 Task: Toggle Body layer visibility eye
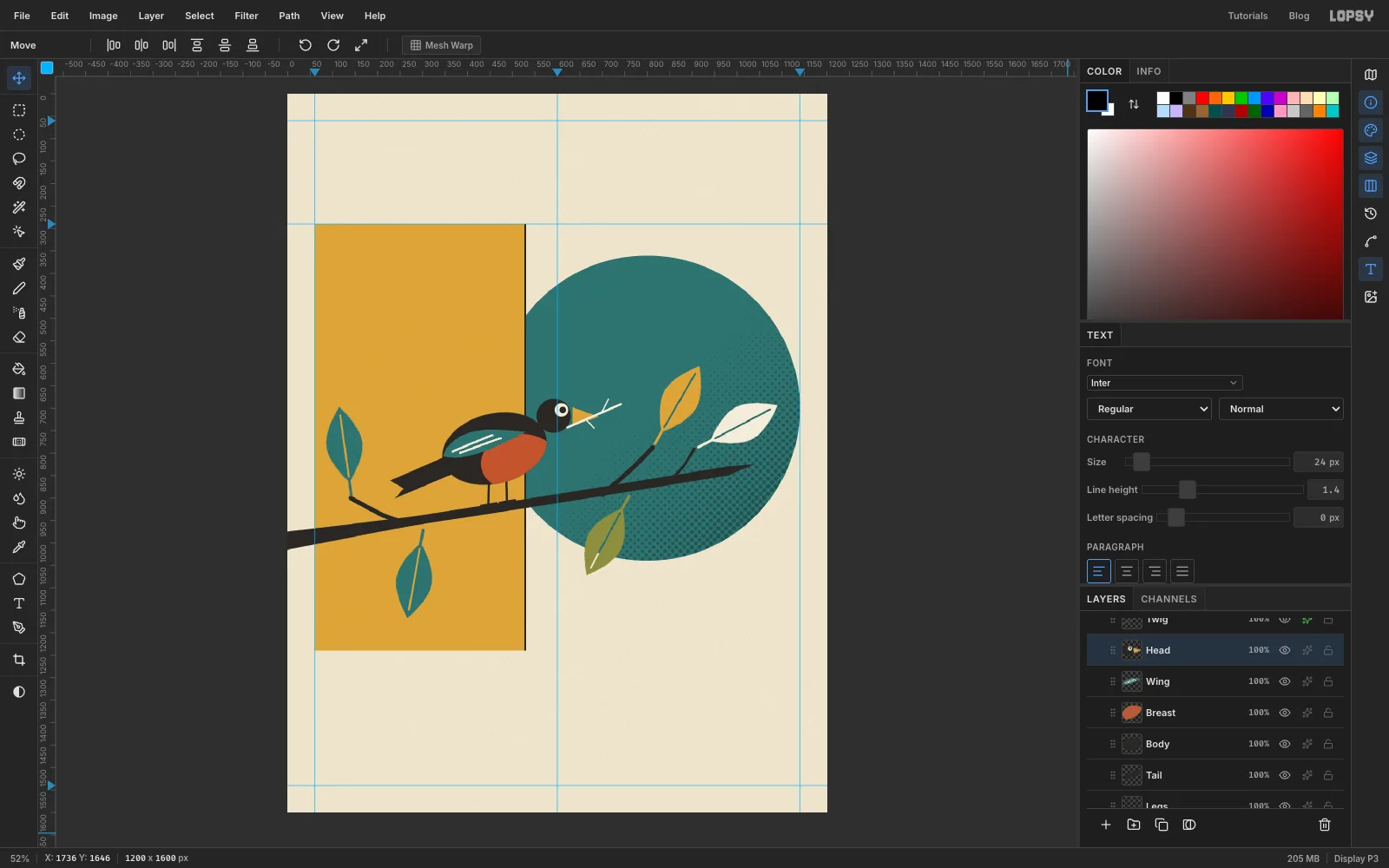pos(1285,744)
